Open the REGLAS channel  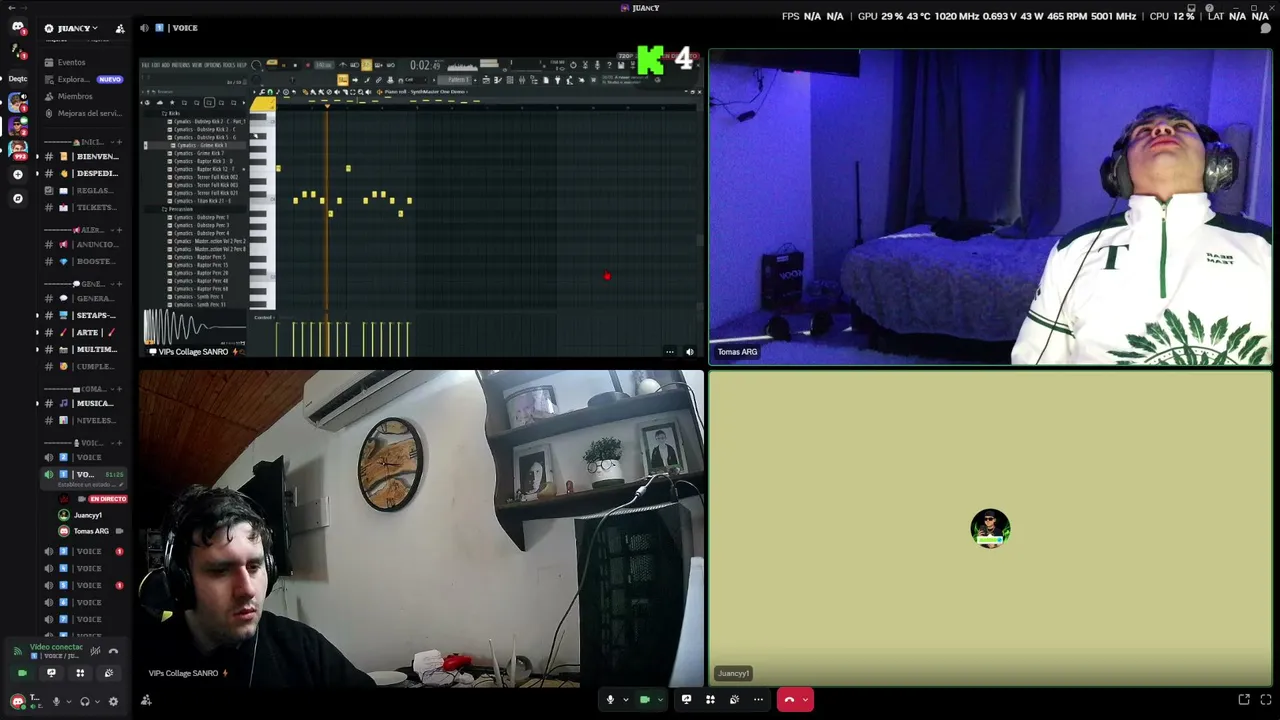click(x=84, y=190)
